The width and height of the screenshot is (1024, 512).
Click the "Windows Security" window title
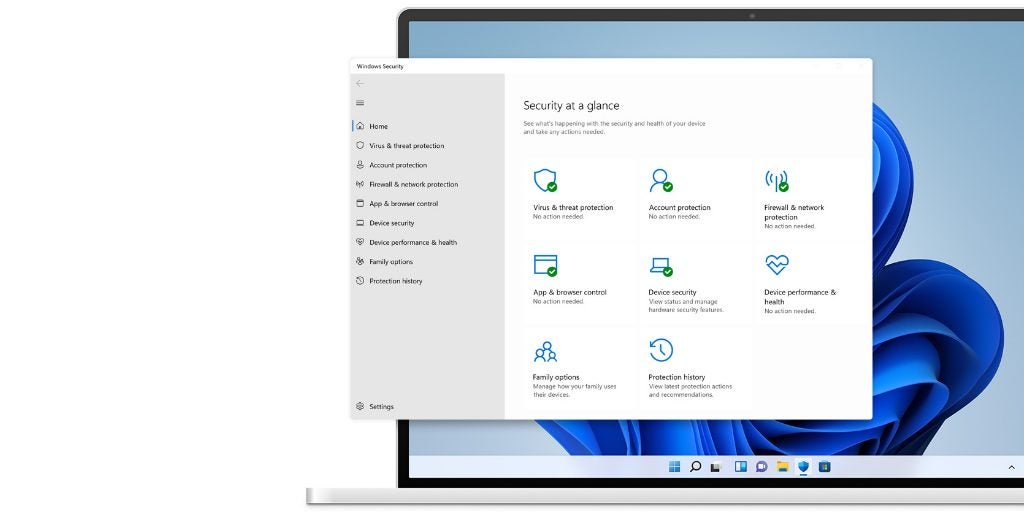pos(380,67)
